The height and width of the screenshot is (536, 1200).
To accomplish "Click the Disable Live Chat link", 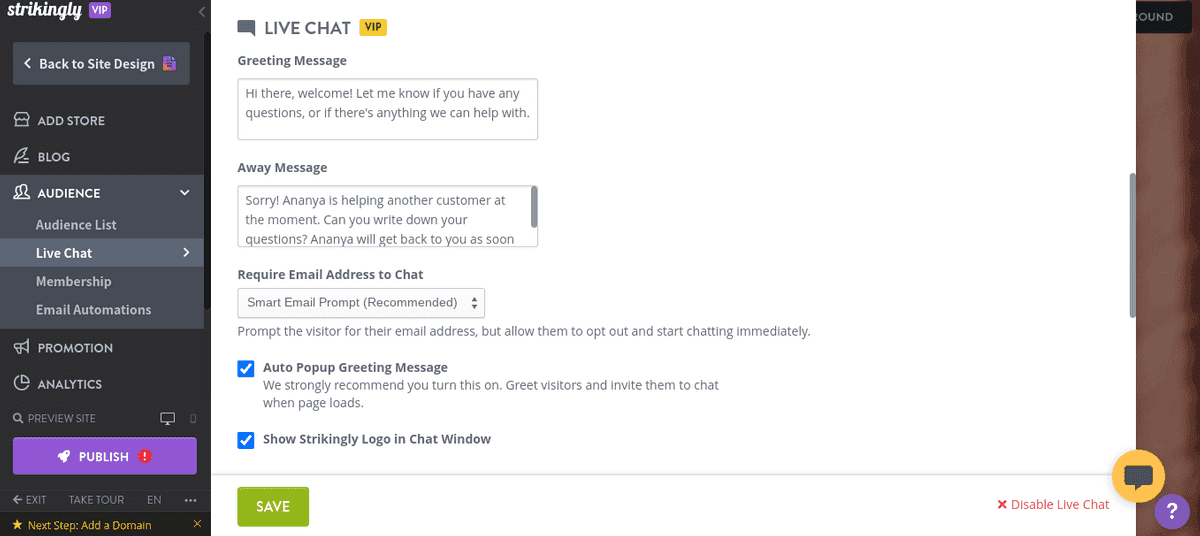I will coord(1053,505).
